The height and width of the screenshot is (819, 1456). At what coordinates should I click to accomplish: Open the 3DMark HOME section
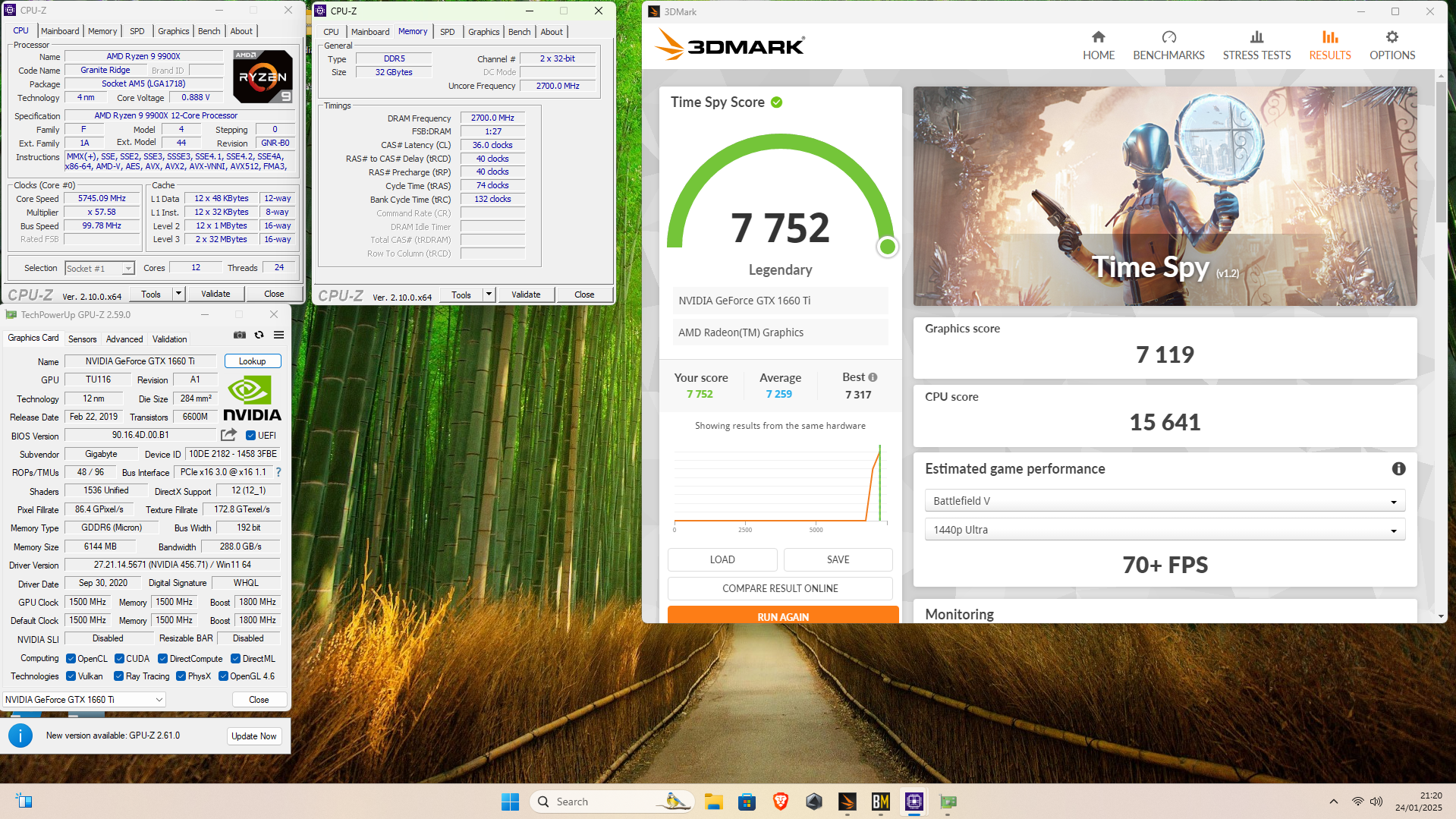[x=1098, y=46]
